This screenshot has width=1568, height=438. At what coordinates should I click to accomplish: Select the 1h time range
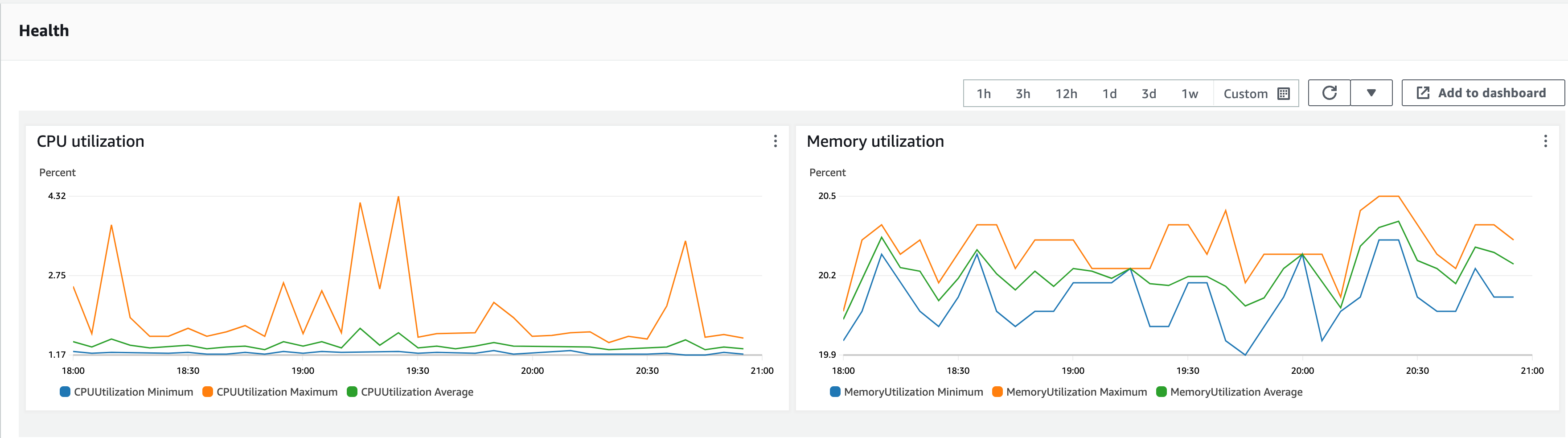pyautogui.click(x=984, y=93)
